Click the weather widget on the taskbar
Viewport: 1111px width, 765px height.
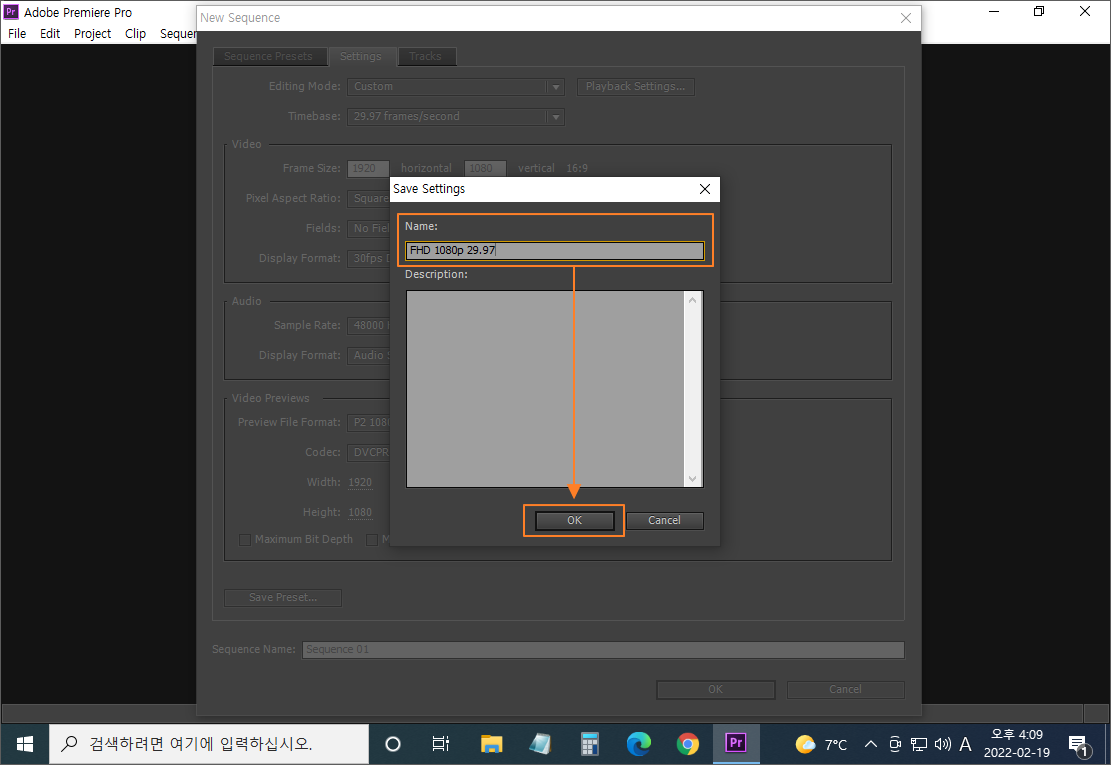[821, 744]
